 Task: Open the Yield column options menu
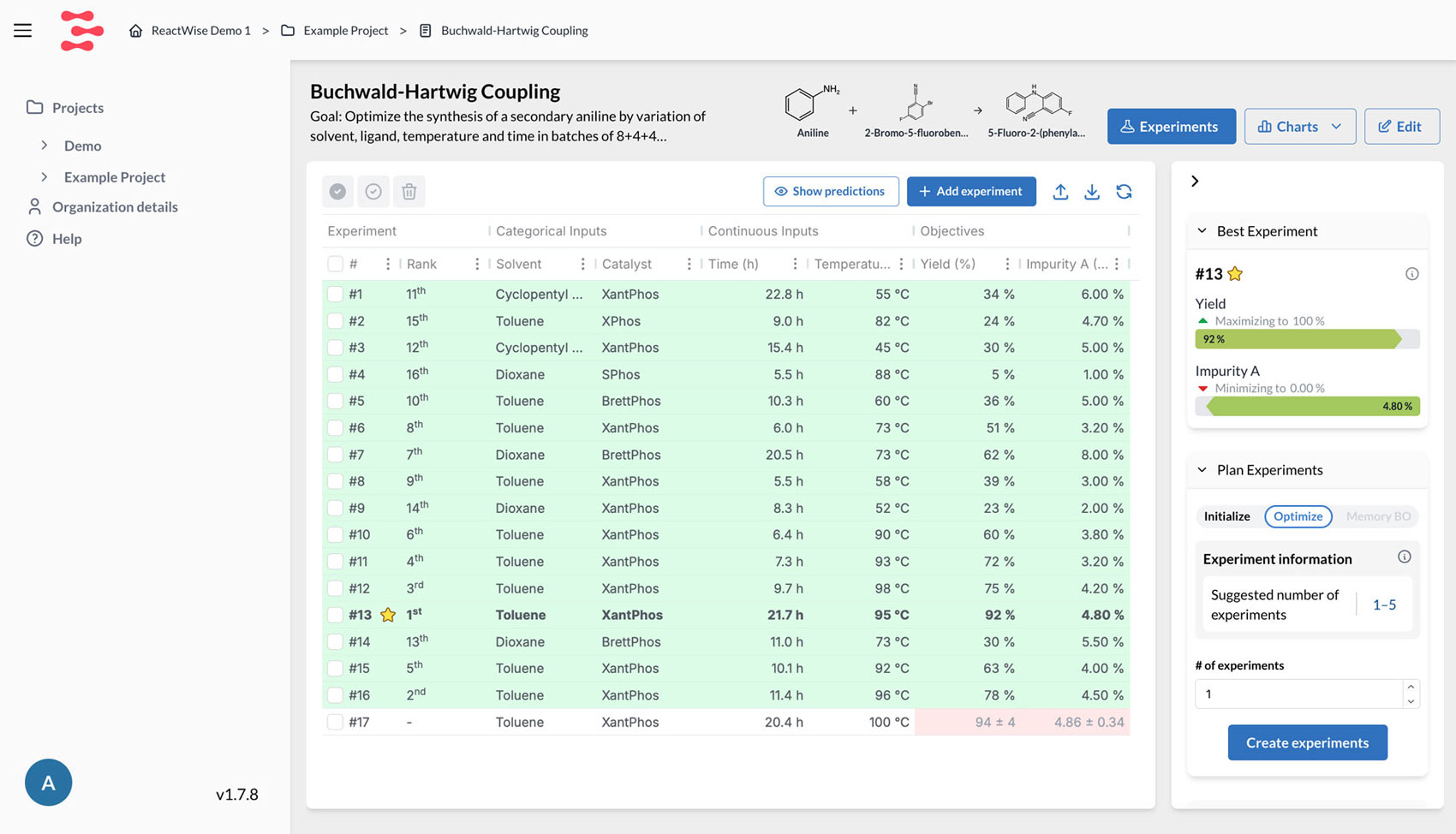[x=1006, y=264]
